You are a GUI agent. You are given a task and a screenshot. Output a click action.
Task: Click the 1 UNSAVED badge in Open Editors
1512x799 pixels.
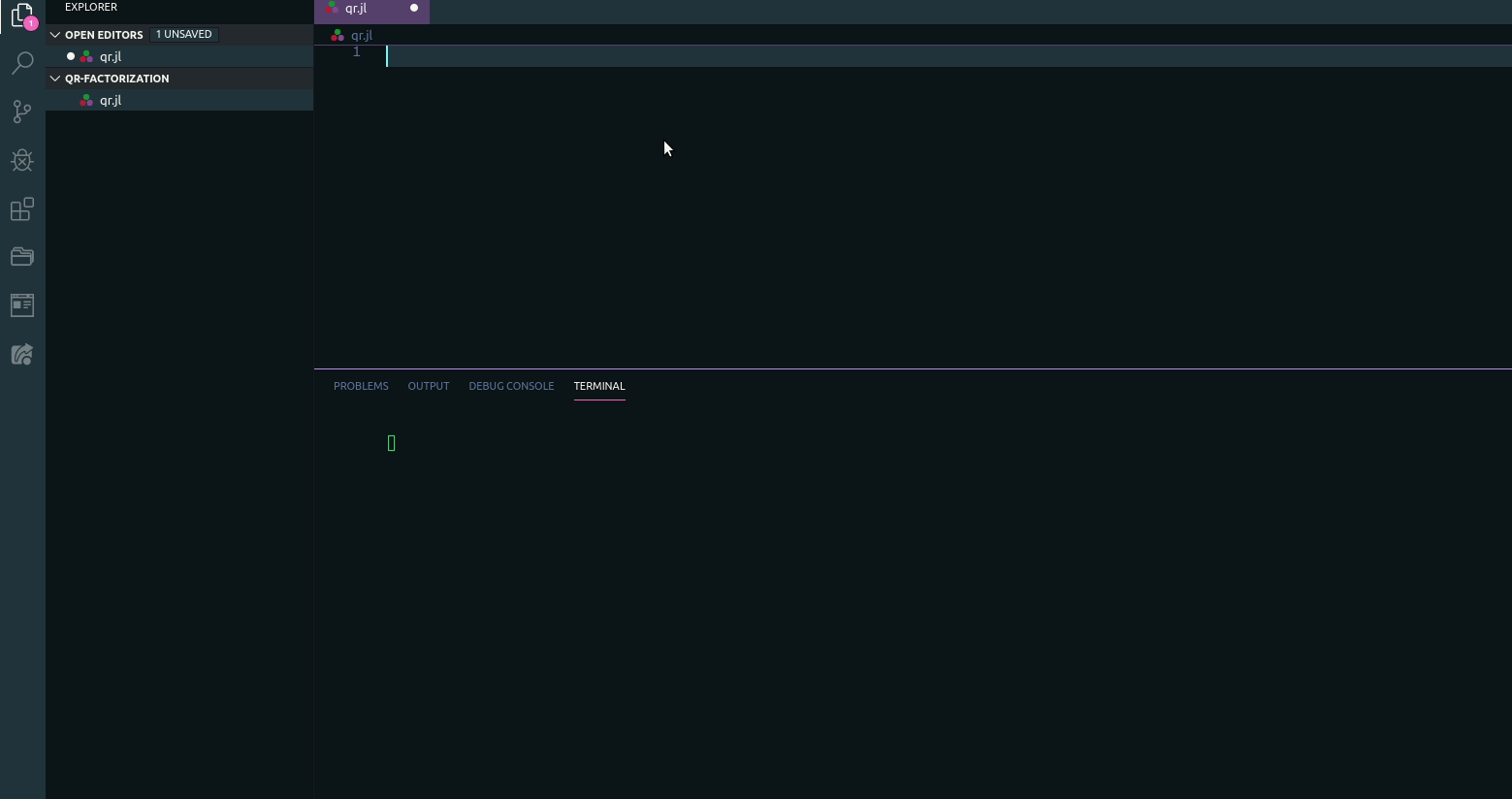click(183, 34)
